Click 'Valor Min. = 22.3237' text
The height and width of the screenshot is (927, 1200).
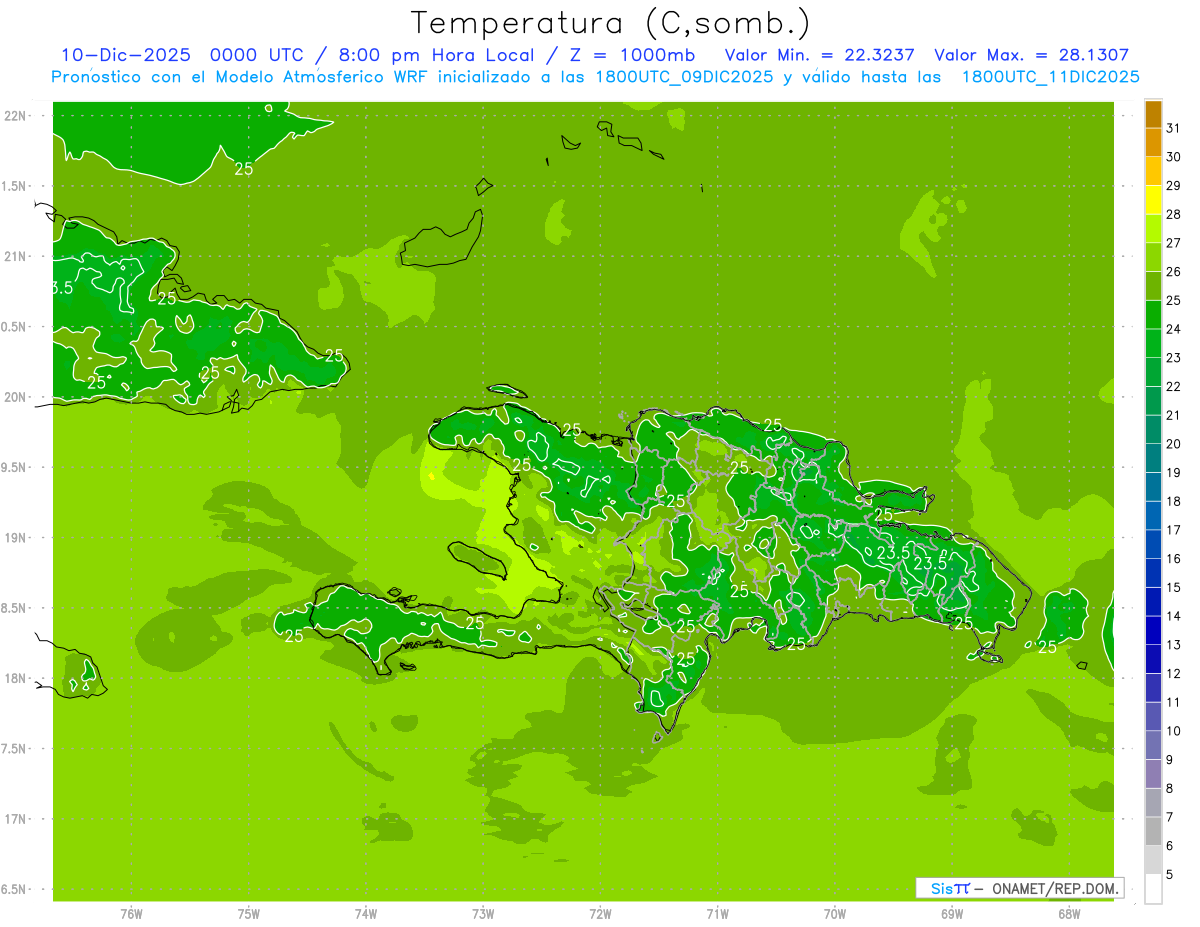click(x=819, y=55)
